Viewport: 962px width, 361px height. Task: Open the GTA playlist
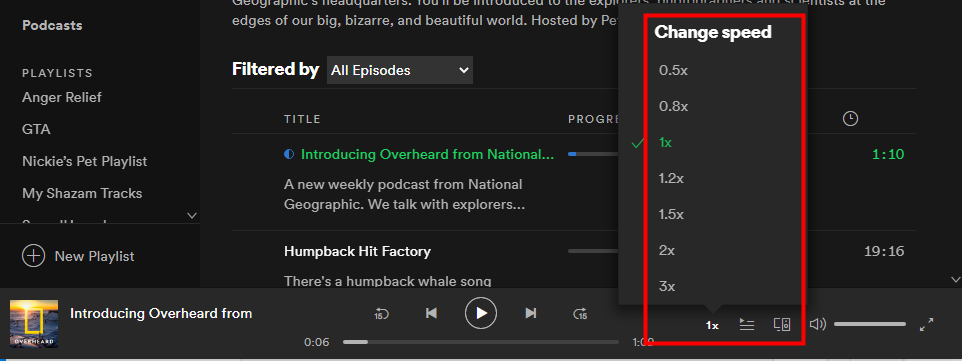coord(36,130)
